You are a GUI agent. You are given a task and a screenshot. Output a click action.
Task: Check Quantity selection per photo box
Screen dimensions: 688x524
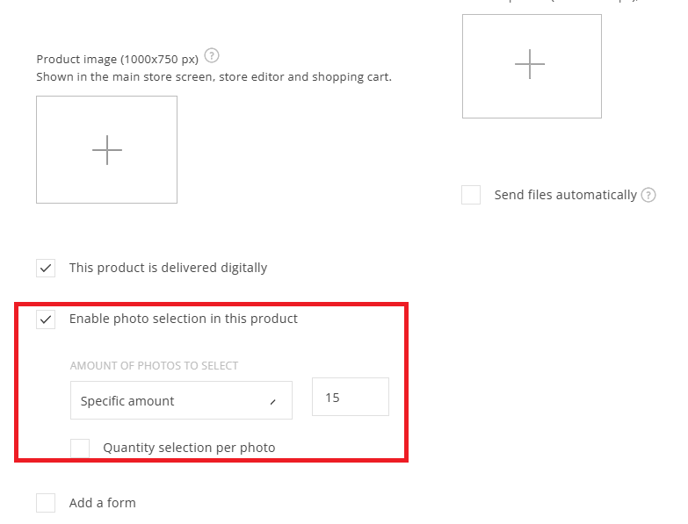(80, 448)
